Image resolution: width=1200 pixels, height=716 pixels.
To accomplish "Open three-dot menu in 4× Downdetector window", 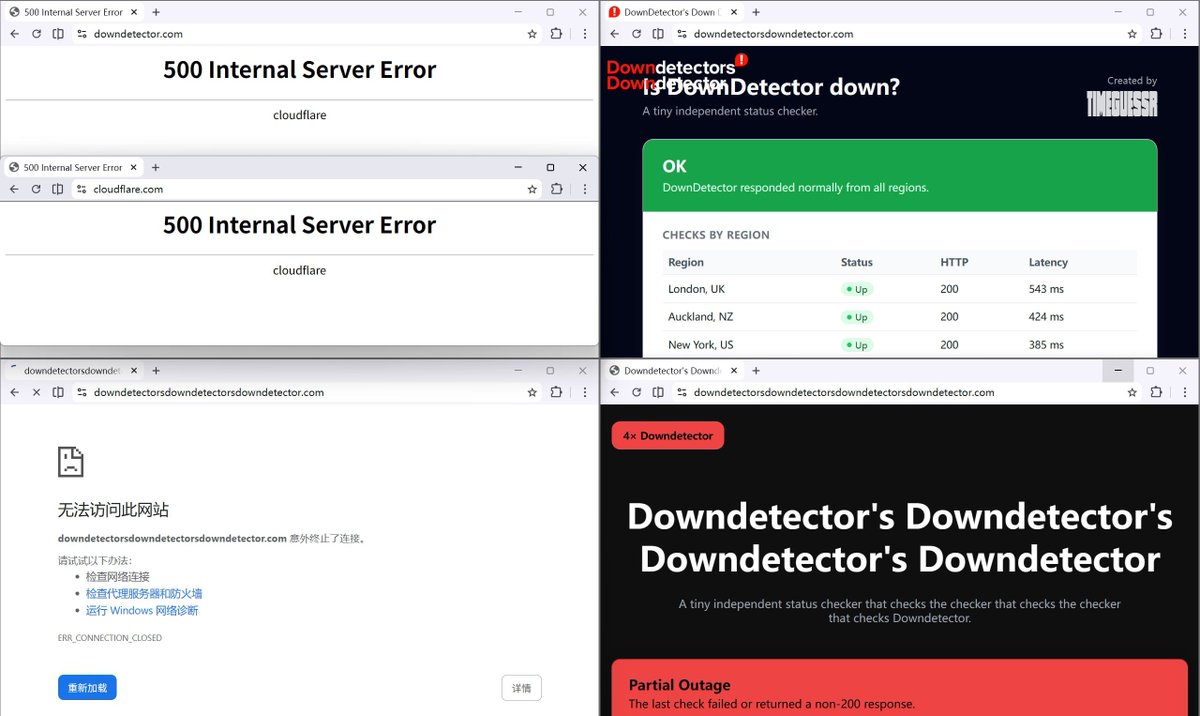I will [x=1185, y=392].
